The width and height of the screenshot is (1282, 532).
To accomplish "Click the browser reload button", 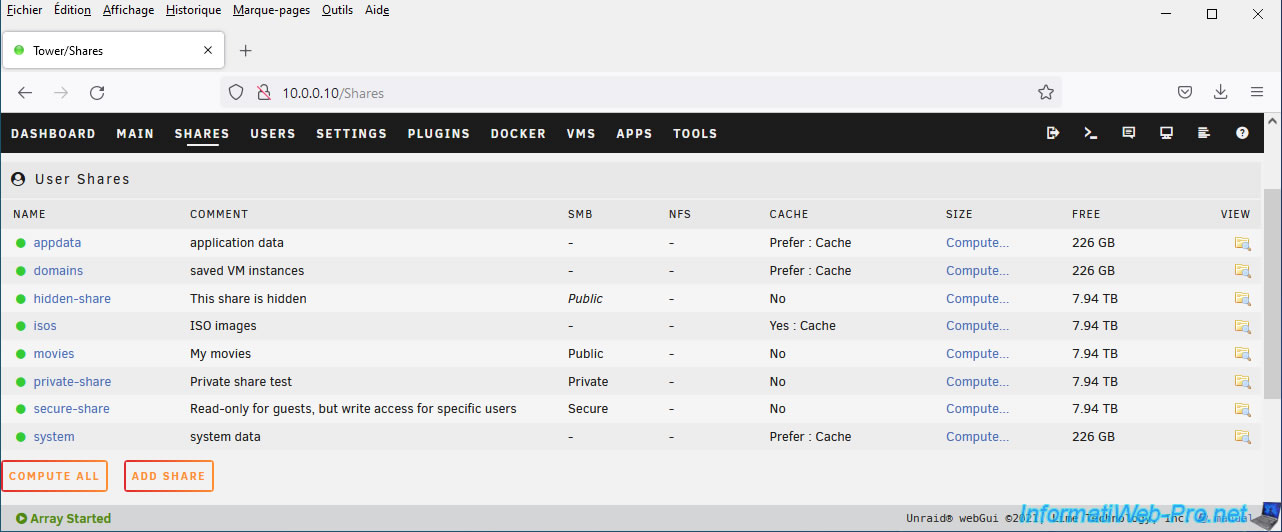I will tap(97, 93).
